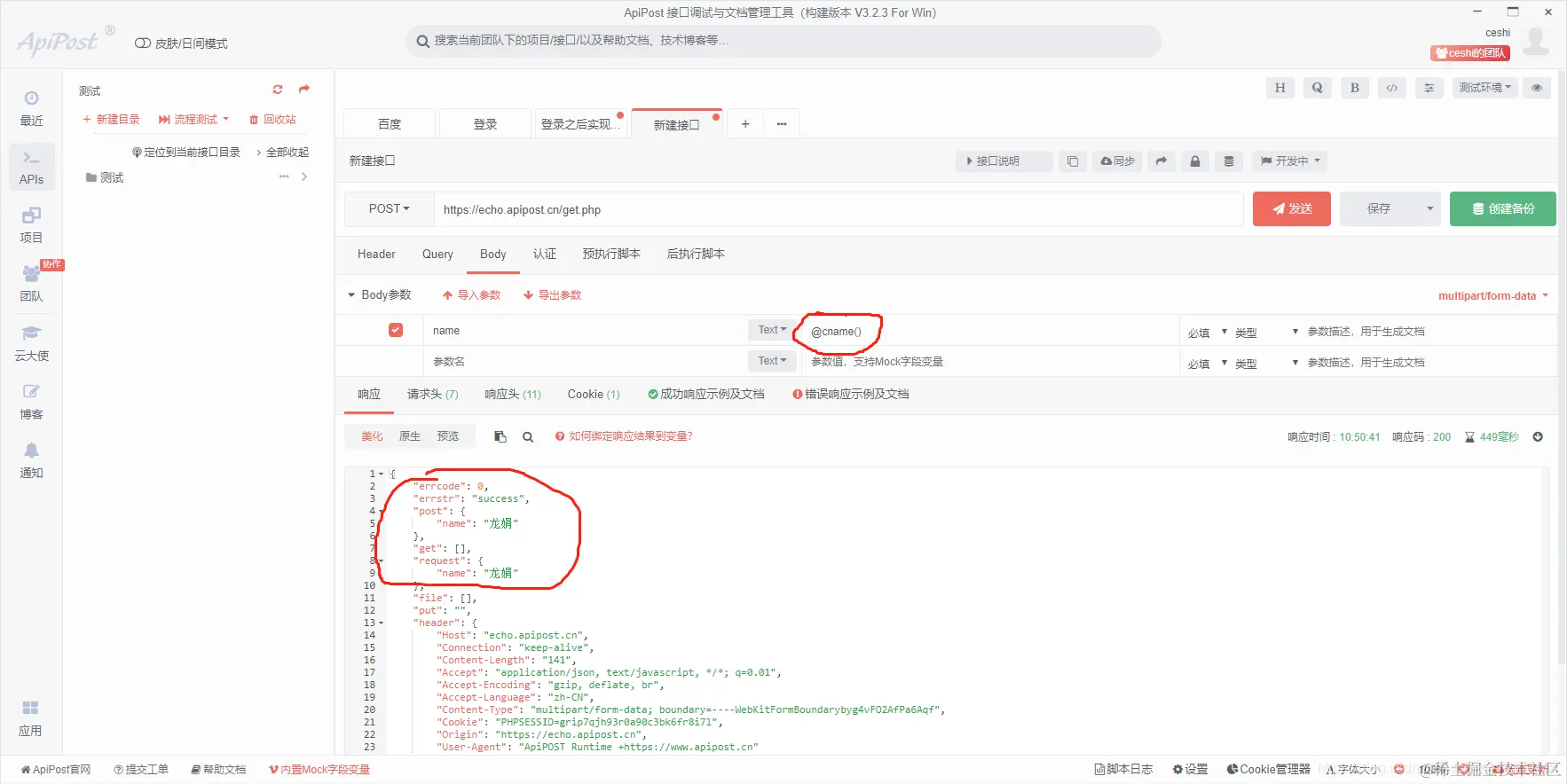The height and width of the screenshot is (784, 1567).
Task: Show 通知 notifications
Action: [x=31, y=460]
